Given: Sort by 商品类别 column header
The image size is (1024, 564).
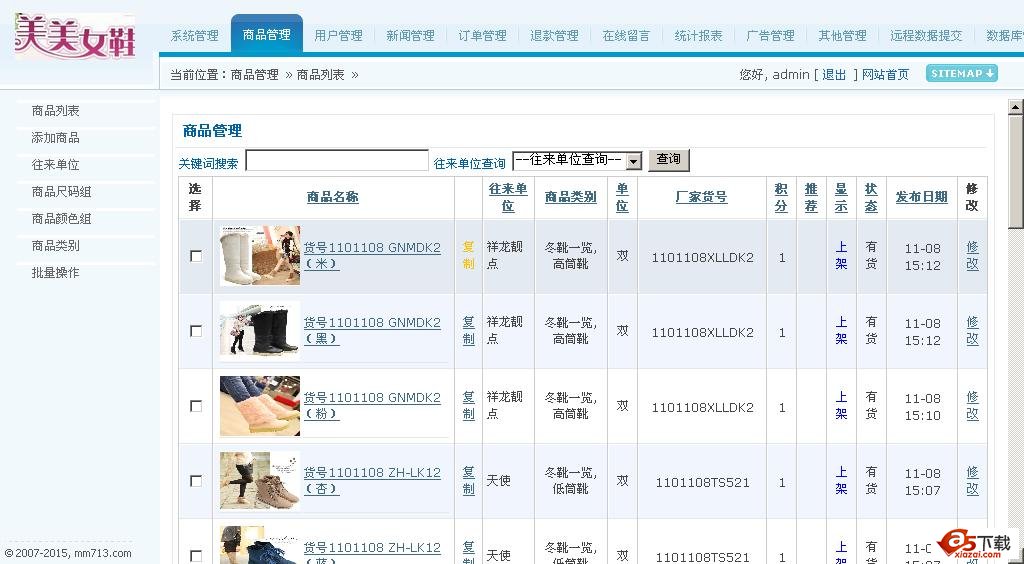Looking at the screenshot, I should point(571,197).
